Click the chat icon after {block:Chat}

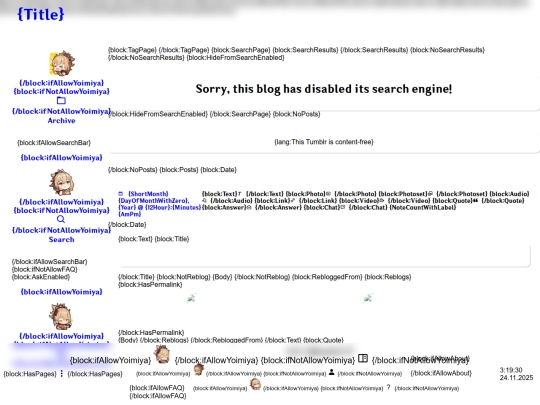click(343, 207)
